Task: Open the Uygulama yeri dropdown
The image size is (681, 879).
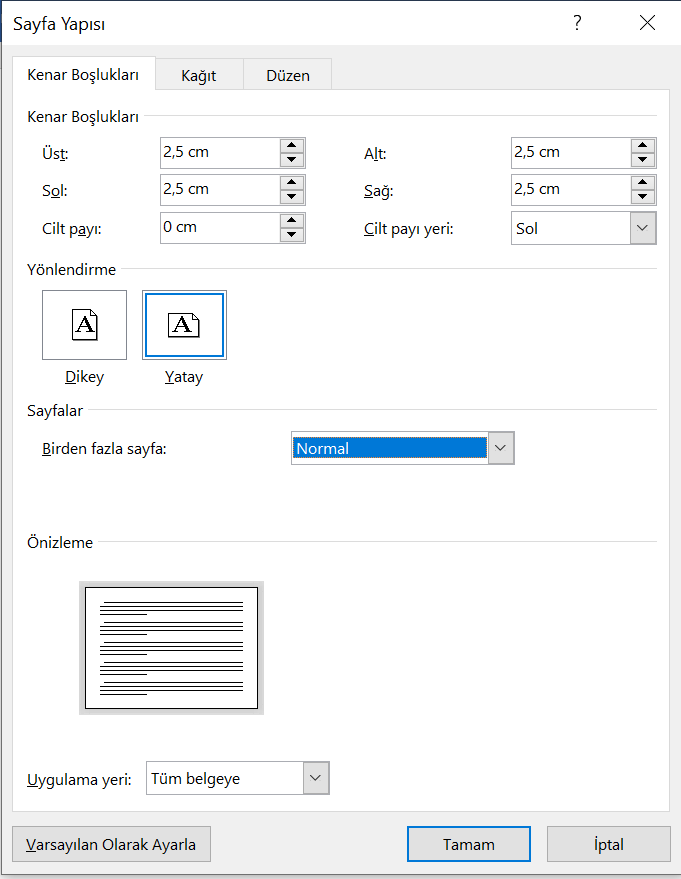Action: coord(318,778)
